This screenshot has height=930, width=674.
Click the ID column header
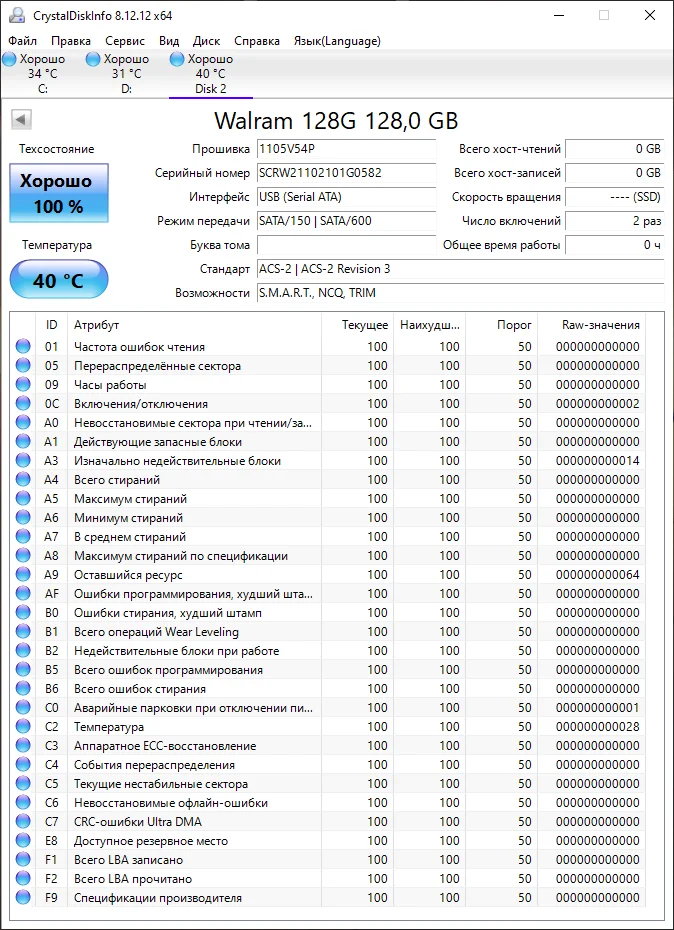tap(52, 325)
